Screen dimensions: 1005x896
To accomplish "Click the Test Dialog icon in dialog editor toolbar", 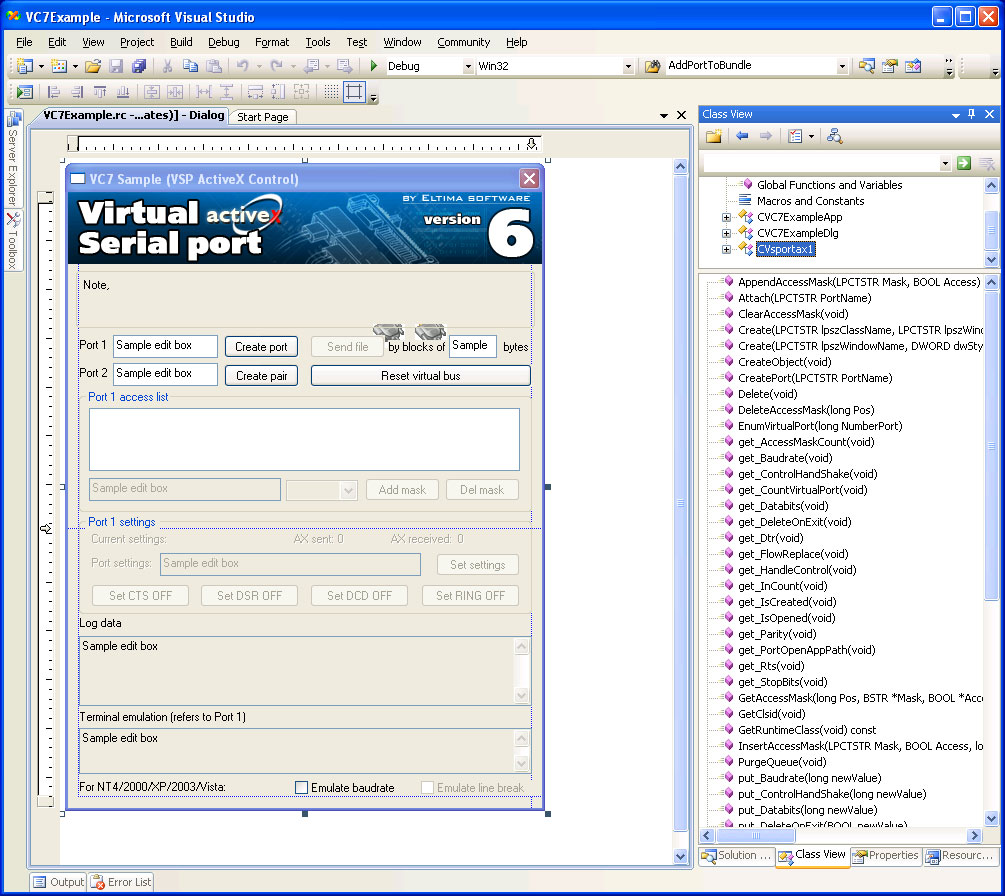I will [x=25, y=92].
